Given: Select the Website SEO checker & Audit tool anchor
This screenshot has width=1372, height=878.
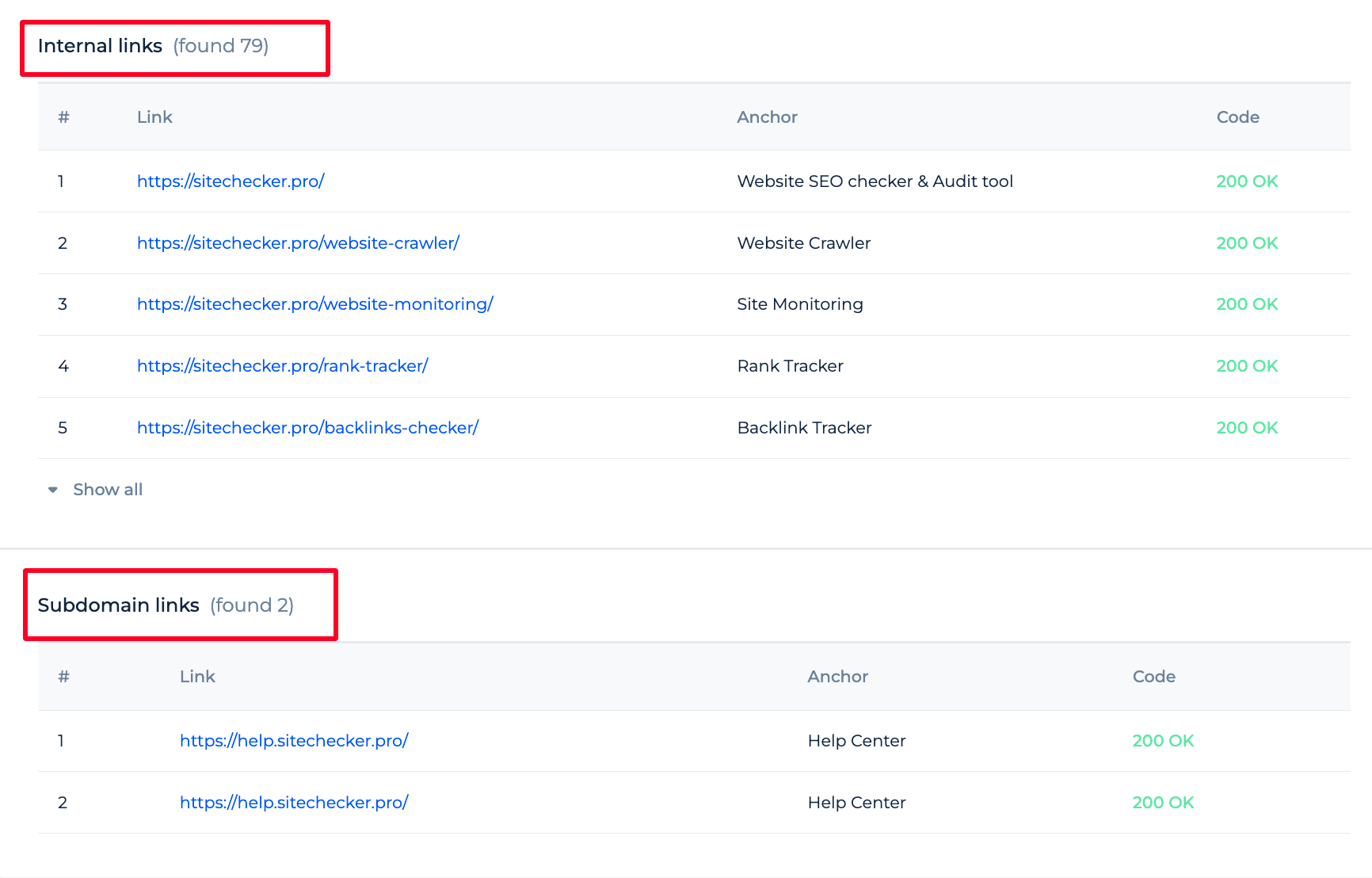Looking at the screenshot, I should pyautogui.click(x=875, y=181).
